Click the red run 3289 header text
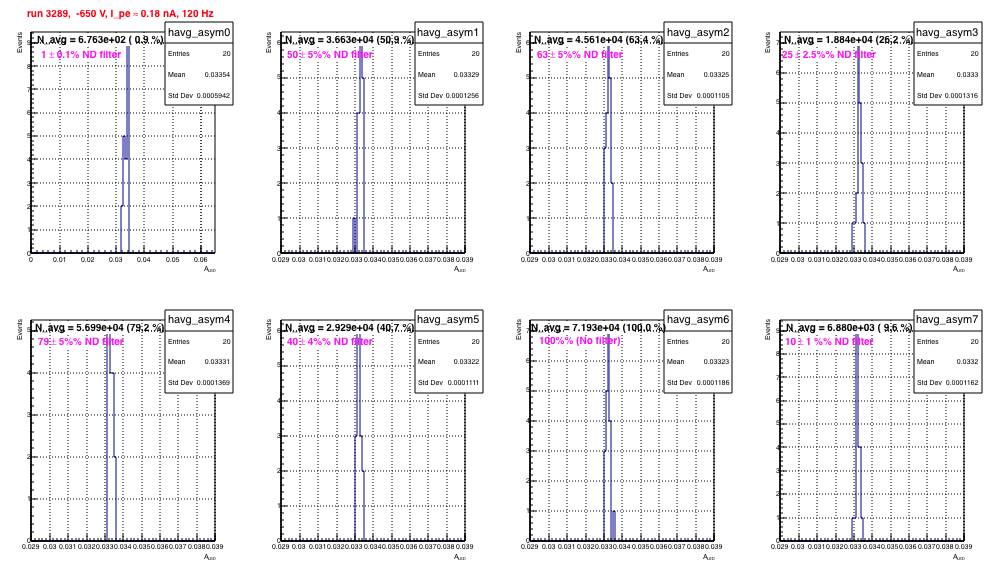The image size is (998, 575). point(120,13)
